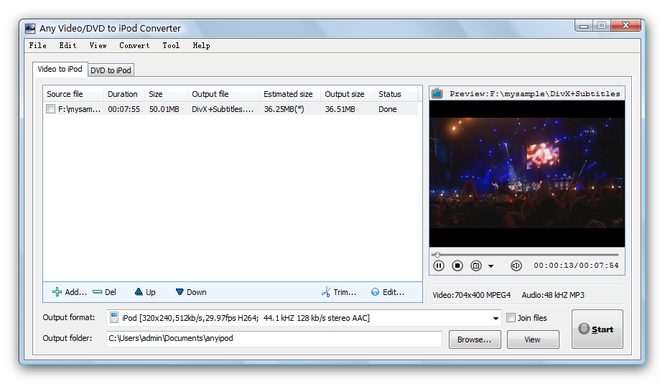Screen dimensions: 665x384
Task: Click the Done status cell
Action: pos(388,109)
